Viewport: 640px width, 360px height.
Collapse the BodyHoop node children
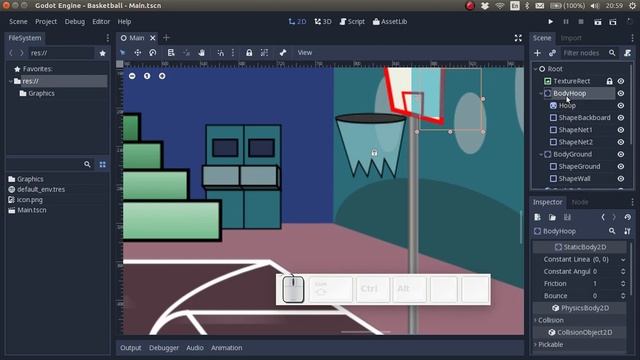click(x=541, y=93)
